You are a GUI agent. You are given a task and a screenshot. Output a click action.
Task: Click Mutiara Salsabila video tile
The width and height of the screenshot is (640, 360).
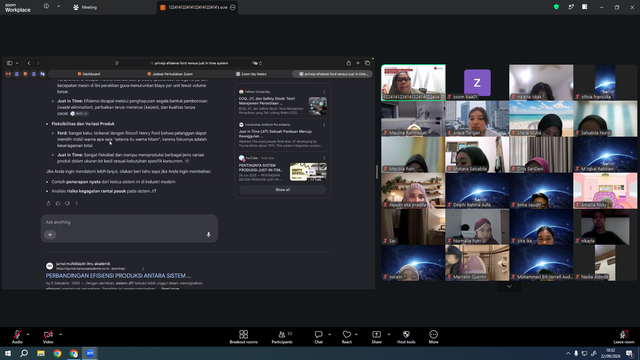click(477, 155)
